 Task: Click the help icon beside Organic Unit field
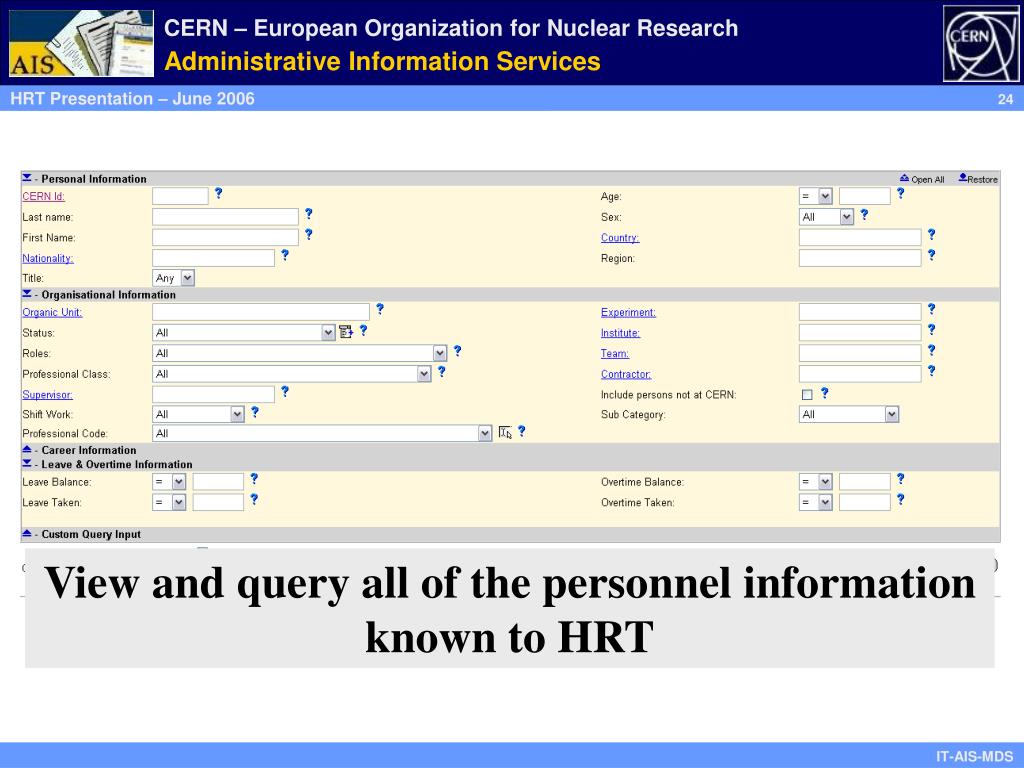click(380, 309)
